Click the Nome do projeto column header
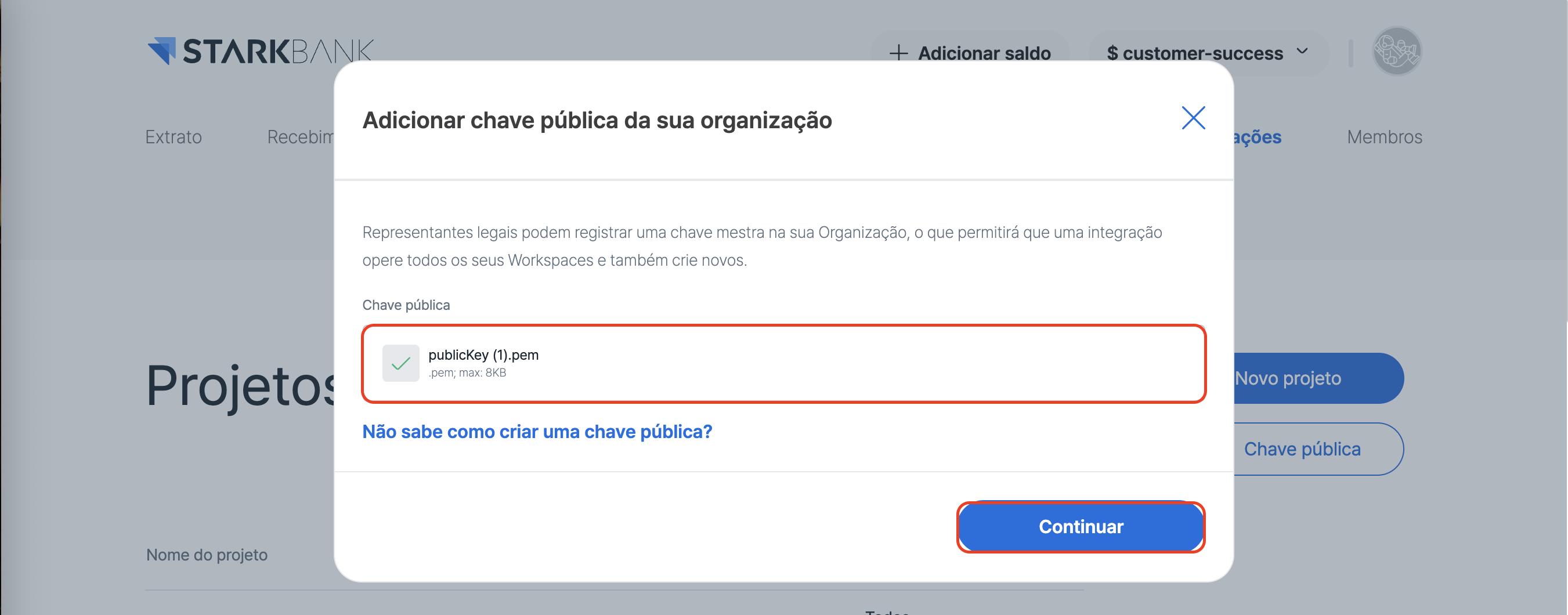The image size is (1568, 615). pos(207,555)
